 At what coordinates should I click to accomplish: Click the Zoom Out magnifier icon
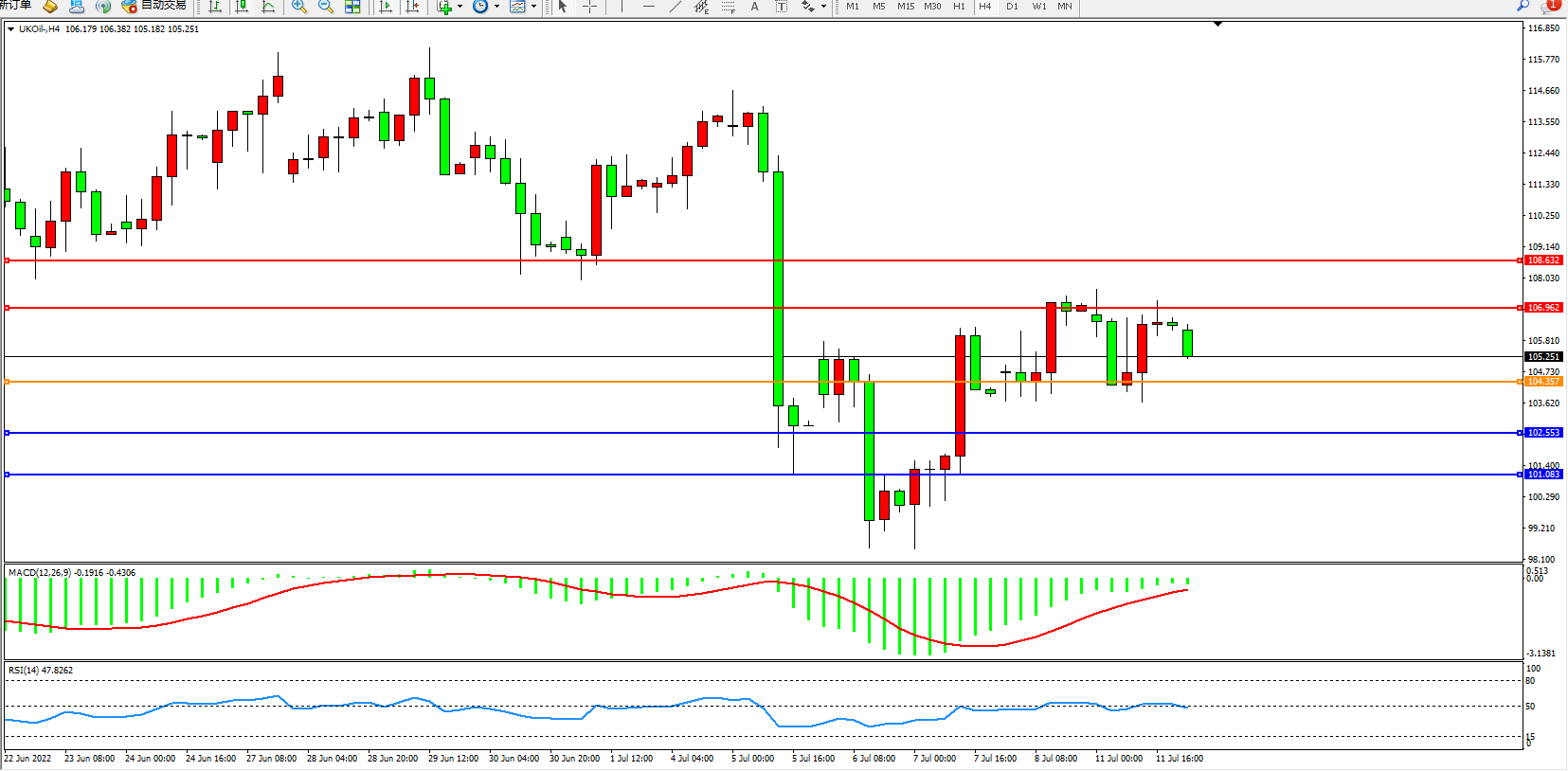[x=326, y=7]
